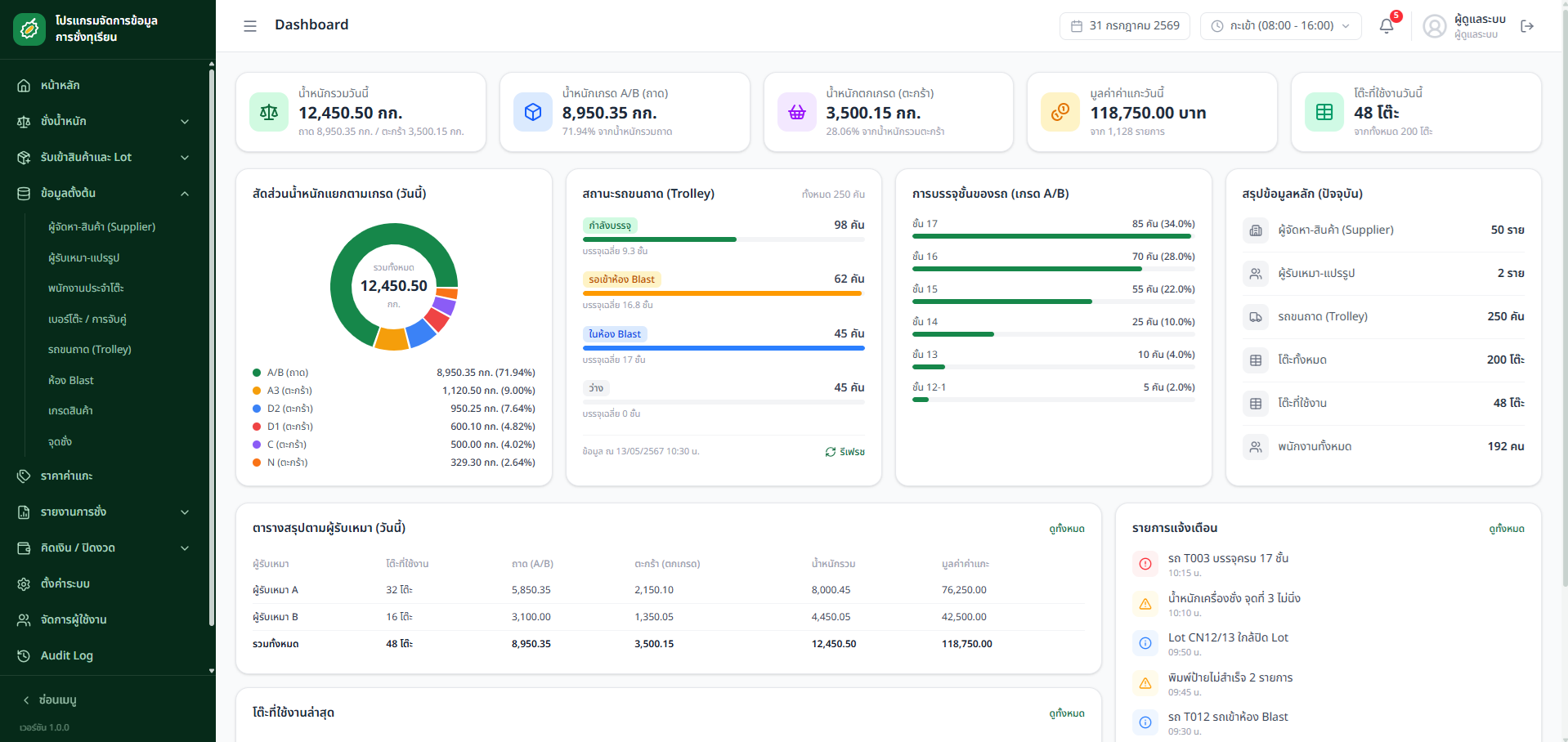1568x742 pixels.
Task: Click the table icon on tables-used card
Action: click(1324, 112)
